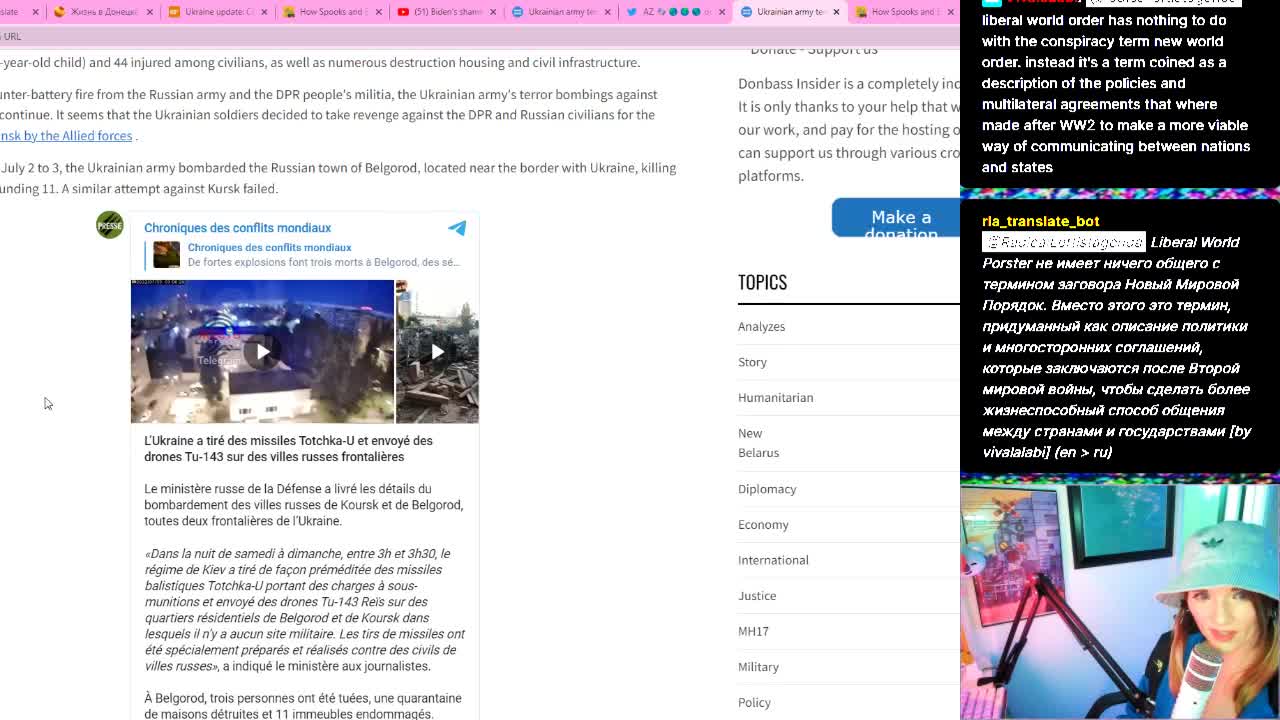The width and height of the screenshot is (1280, 720).
Task: Click the rla_translate_bot username in chat
Action: pyautogui.click(x=1040, y=221)
